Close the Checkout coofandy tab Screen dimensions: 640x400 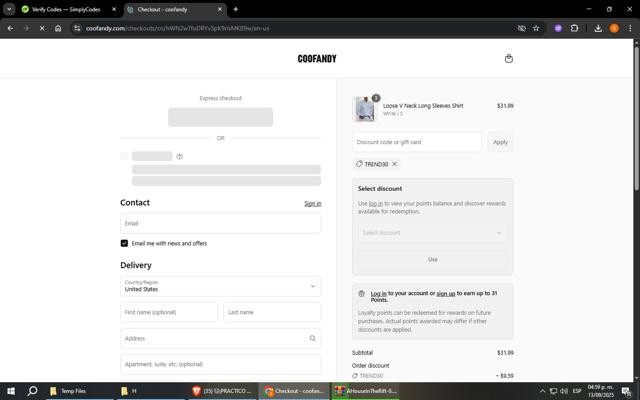(x=220, y=9)
